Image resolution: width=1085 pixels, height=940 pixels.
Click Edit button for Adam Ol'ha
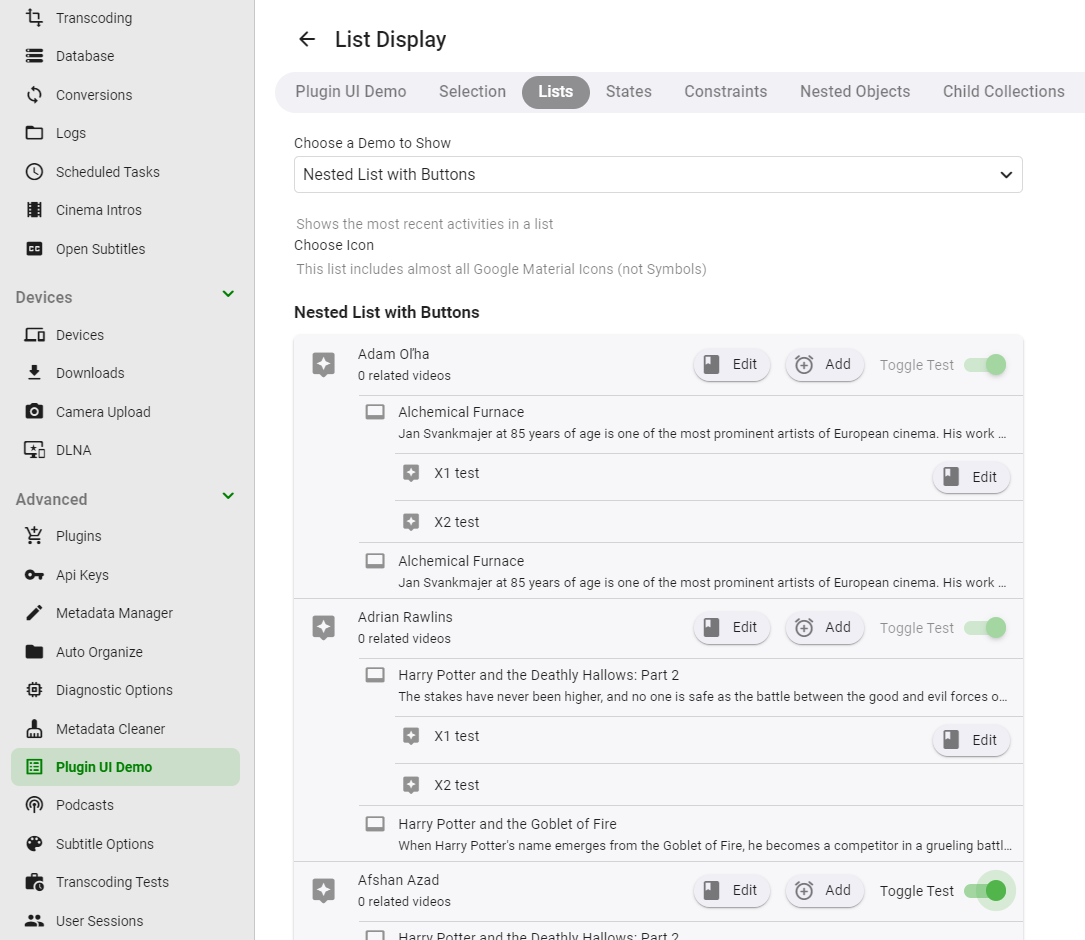coord(732,365)
